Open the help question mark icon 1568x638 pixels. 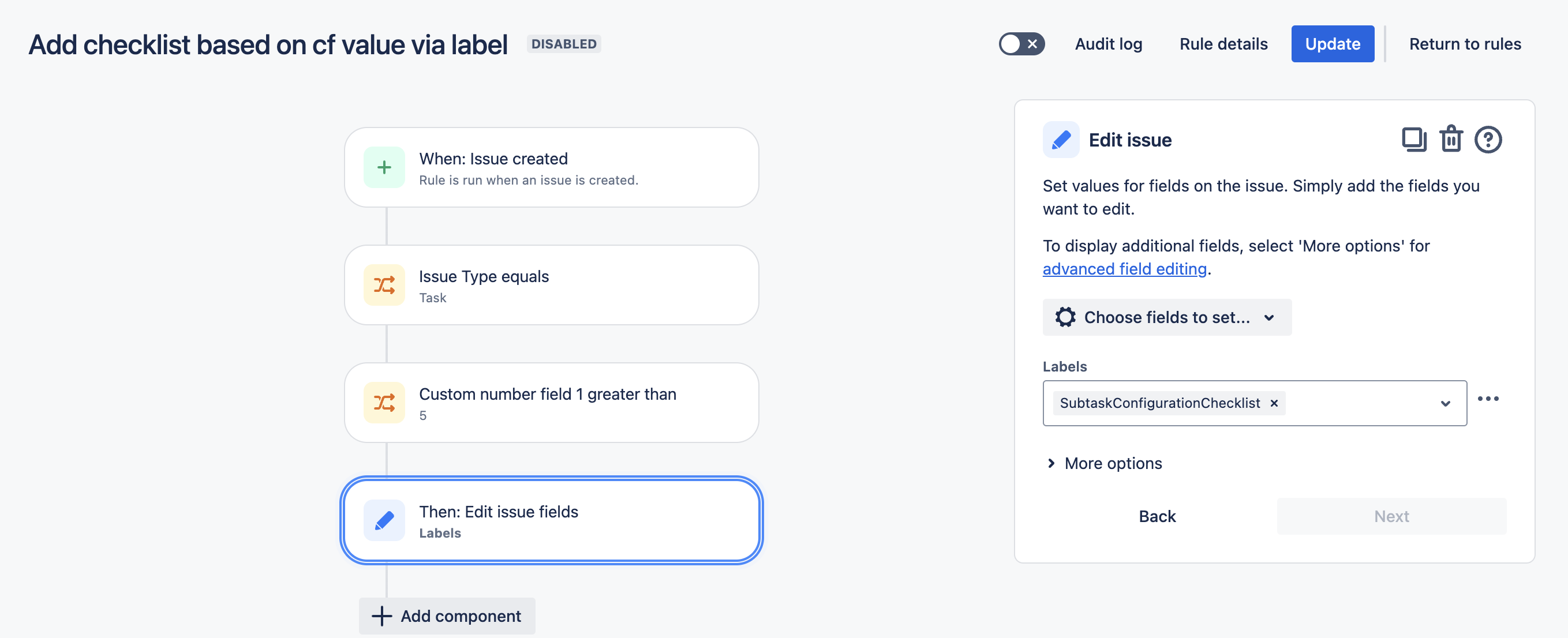coord(1488,139)
